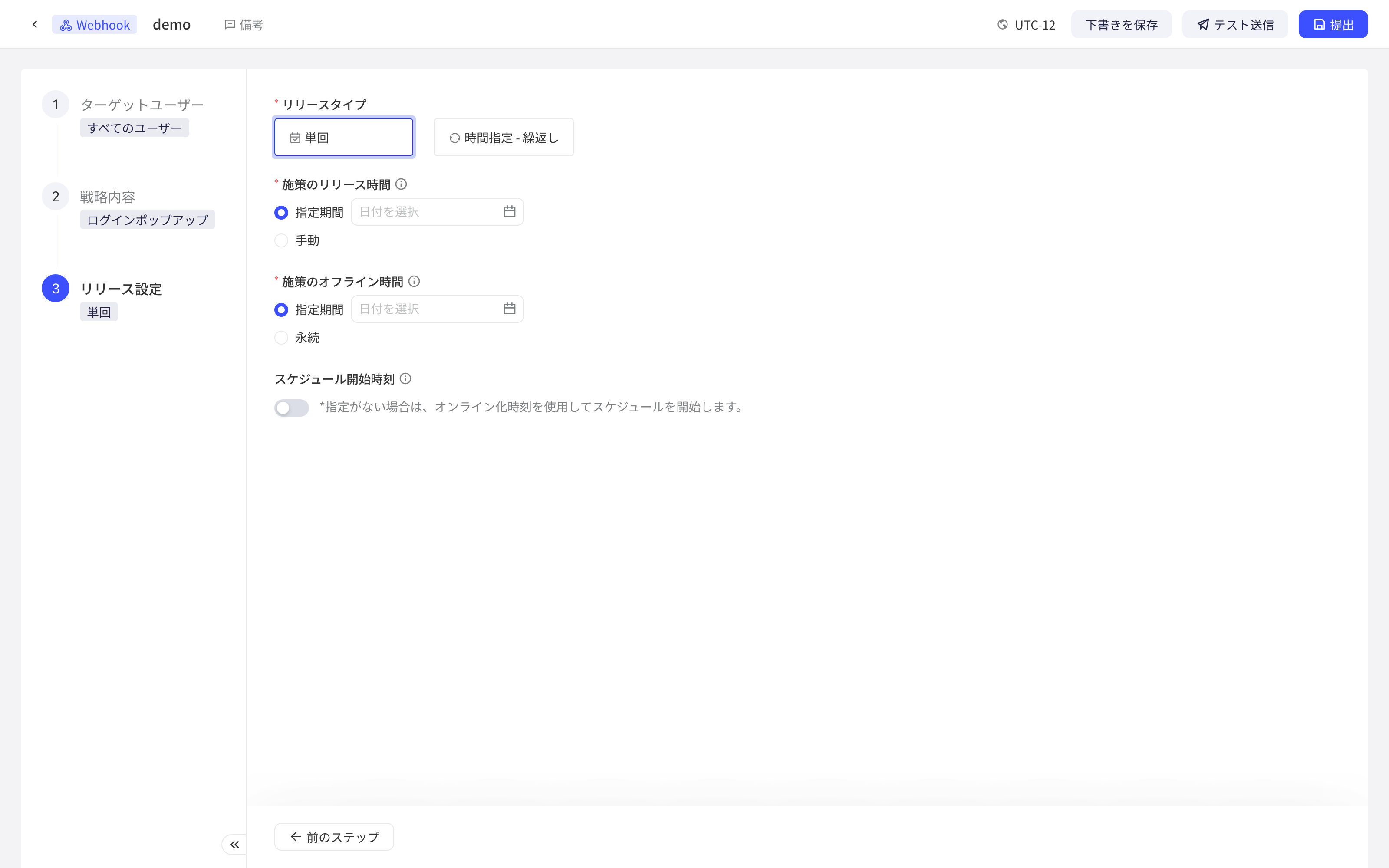Click the ログインポップアップ tag
This screenshot has width=1389, height=868.
(148, 220)
